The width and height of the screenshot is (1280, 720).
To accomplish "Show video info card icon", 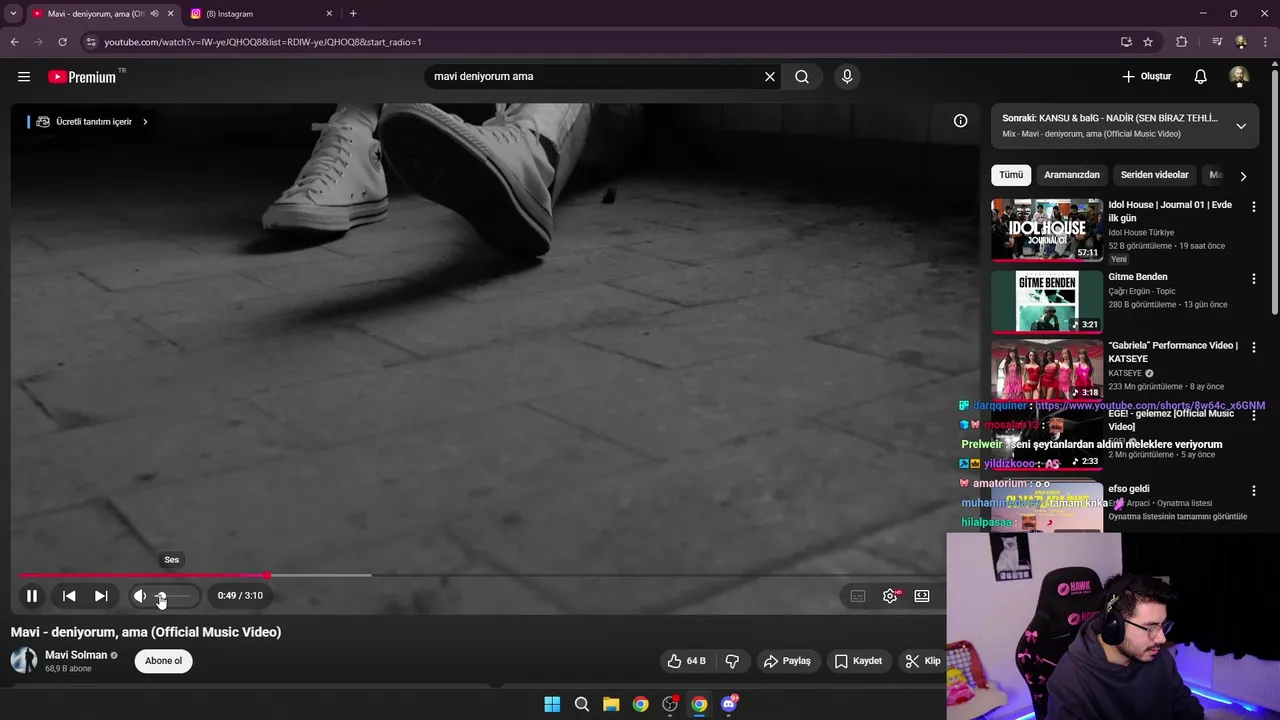I will click(960, 121).
